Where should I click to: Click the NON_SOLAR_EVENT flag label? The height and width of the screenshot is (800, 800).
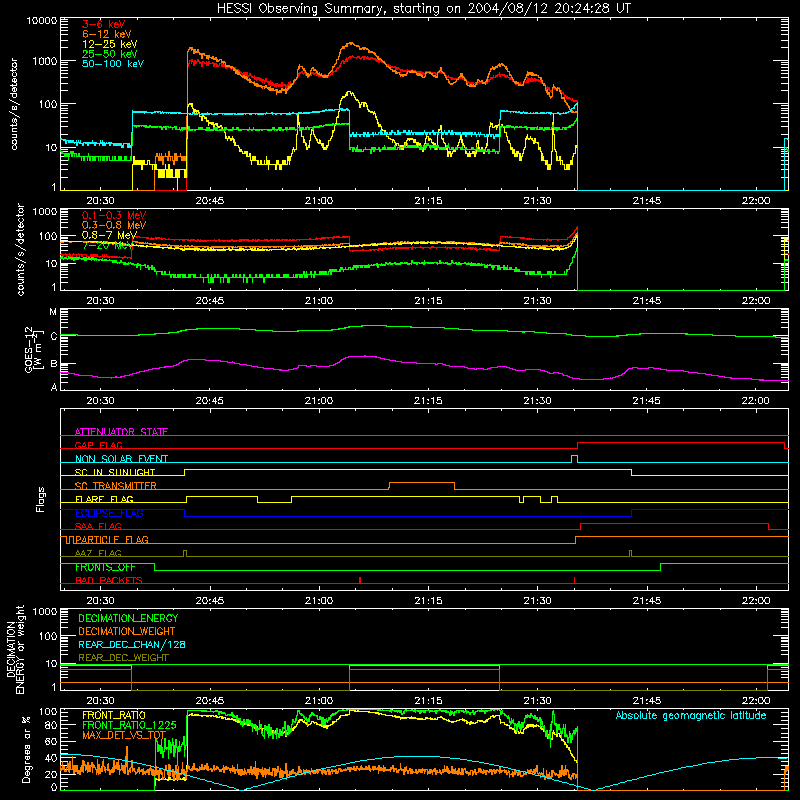click(121, 459)
